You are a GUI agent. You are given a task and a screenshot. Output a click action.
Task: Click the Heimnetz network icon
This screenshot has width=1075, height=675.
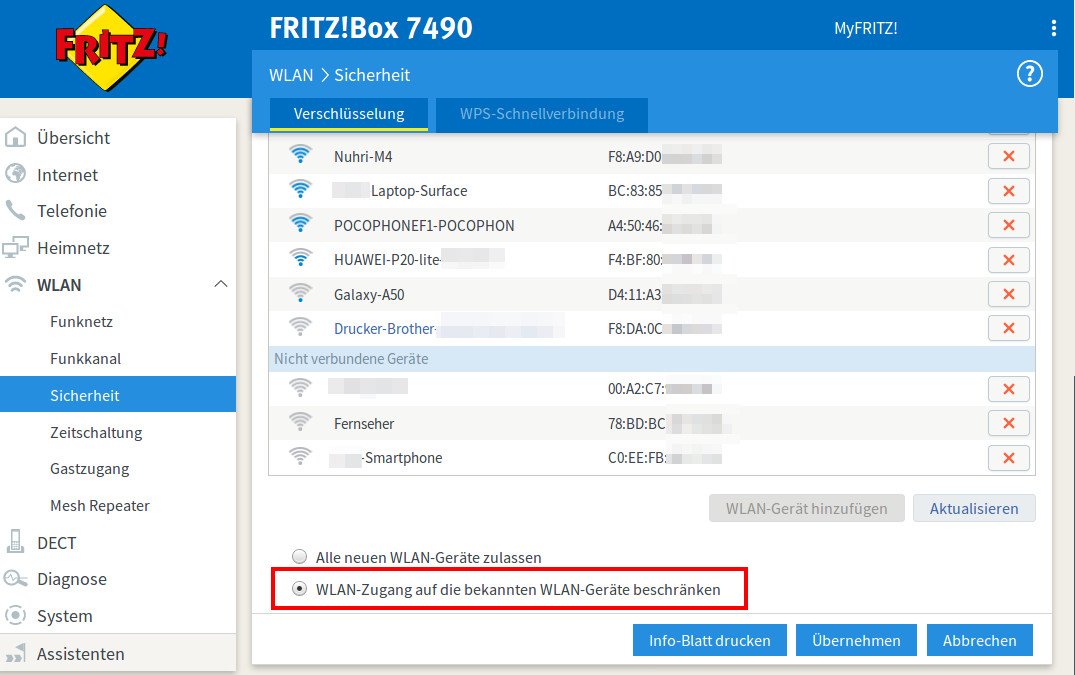[x=15, y=247]
